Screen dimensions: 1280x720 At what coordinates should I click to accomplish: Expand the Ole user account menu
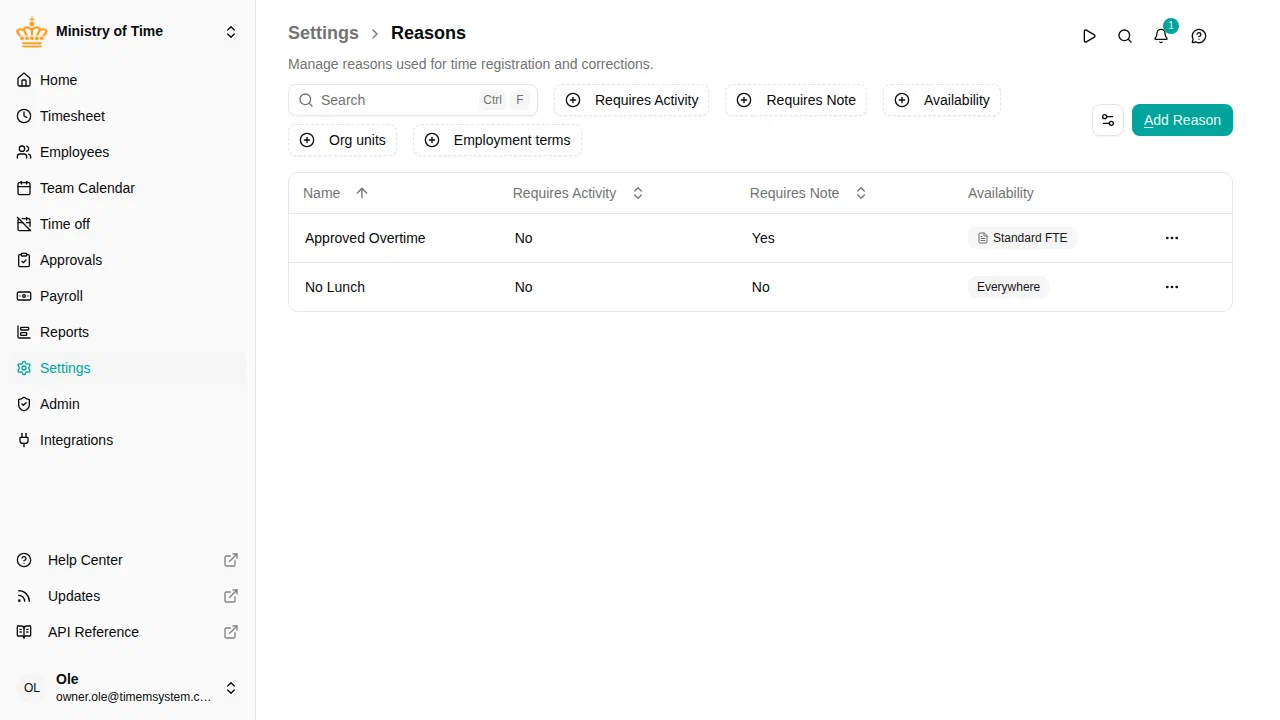231,688
